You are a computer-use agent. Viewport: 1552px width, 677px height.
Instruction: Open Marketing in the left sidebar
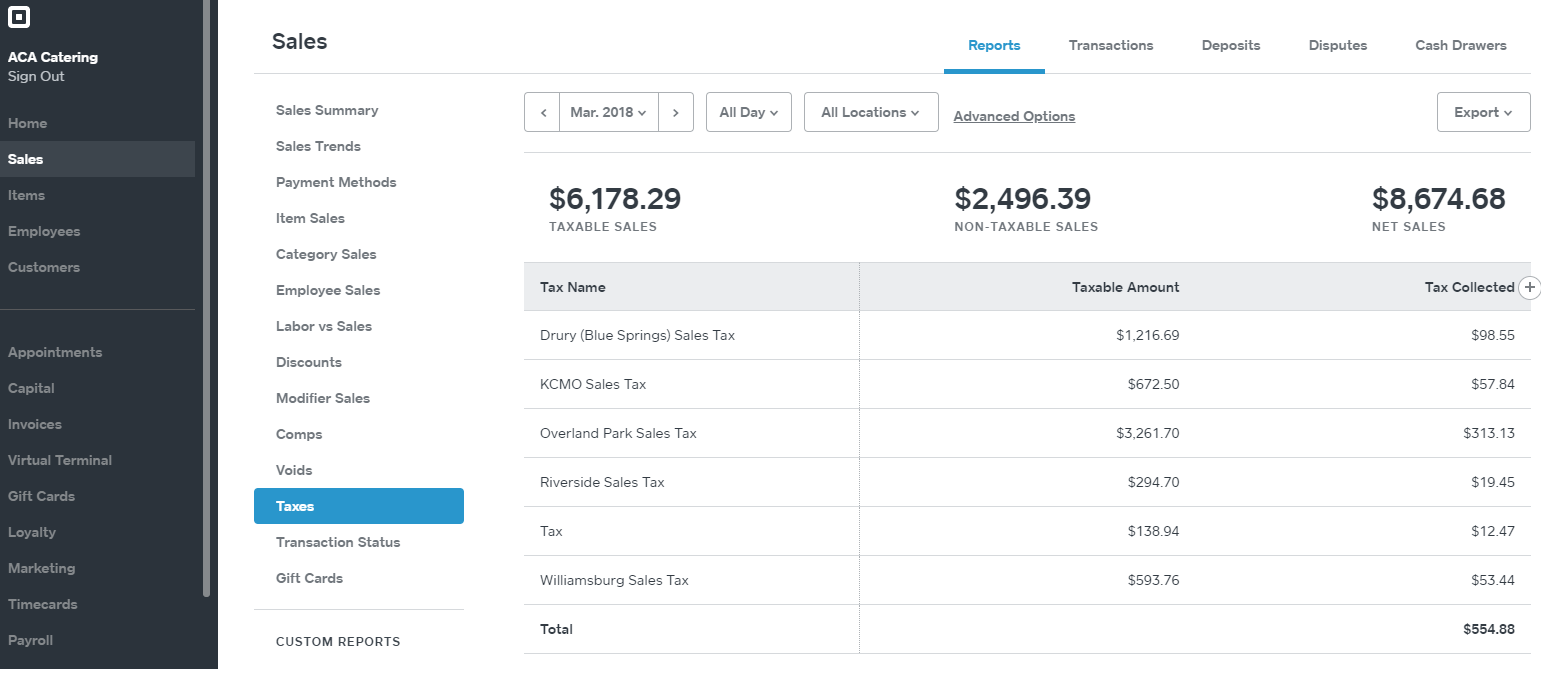(x=41, y=568)
